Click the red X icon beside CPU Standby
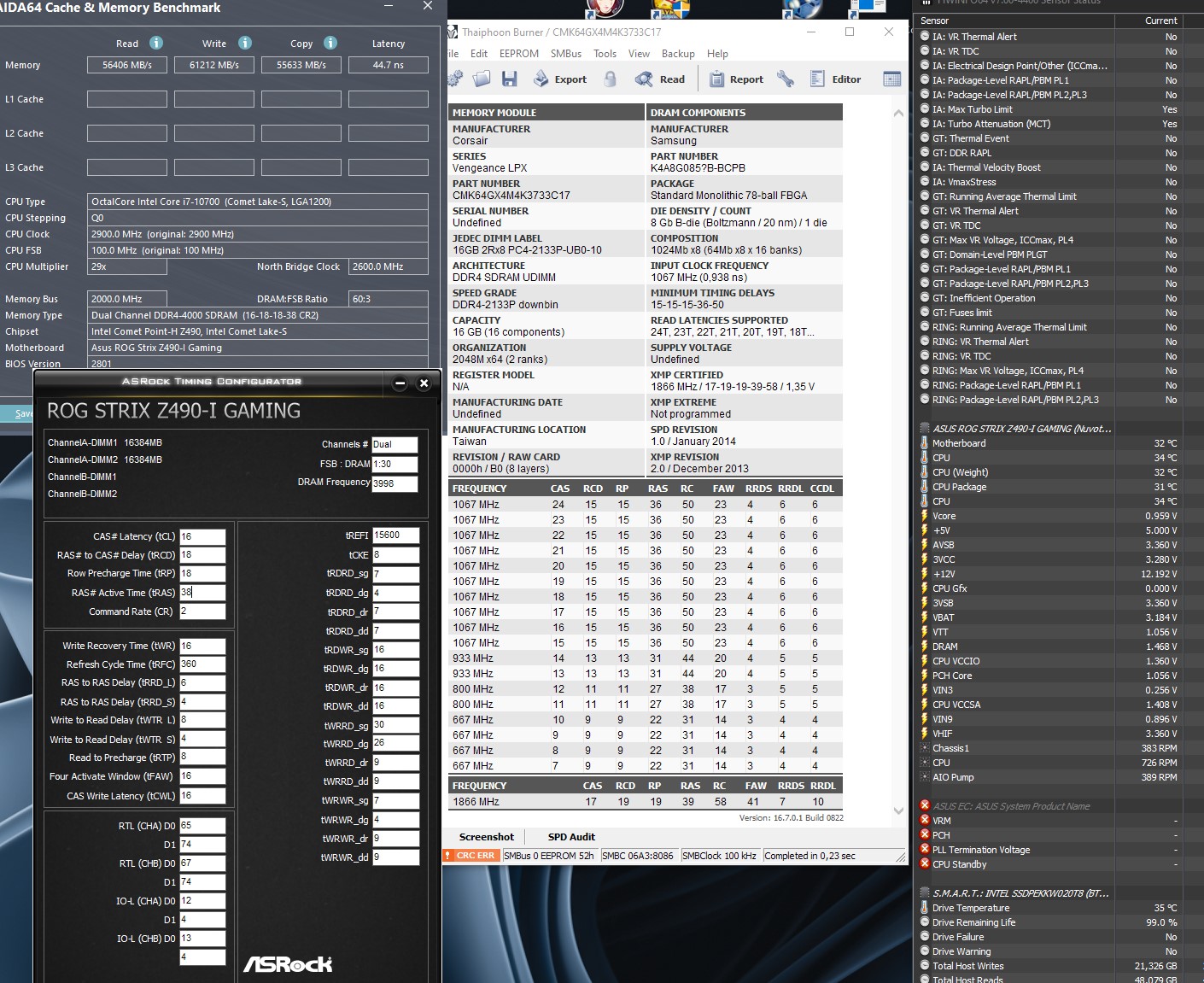1204x983 pixels. point(924,864)
